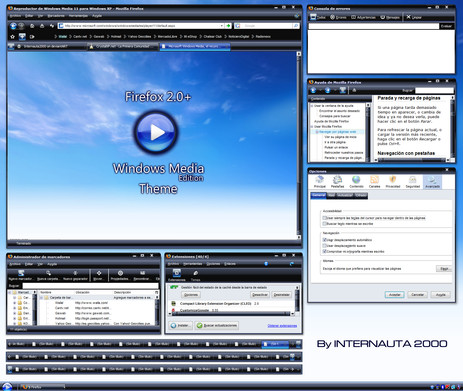This screenshot has width=463, height=391.
Task: Click the Start orb on the taskbar
Action: [x=7, y=387]
